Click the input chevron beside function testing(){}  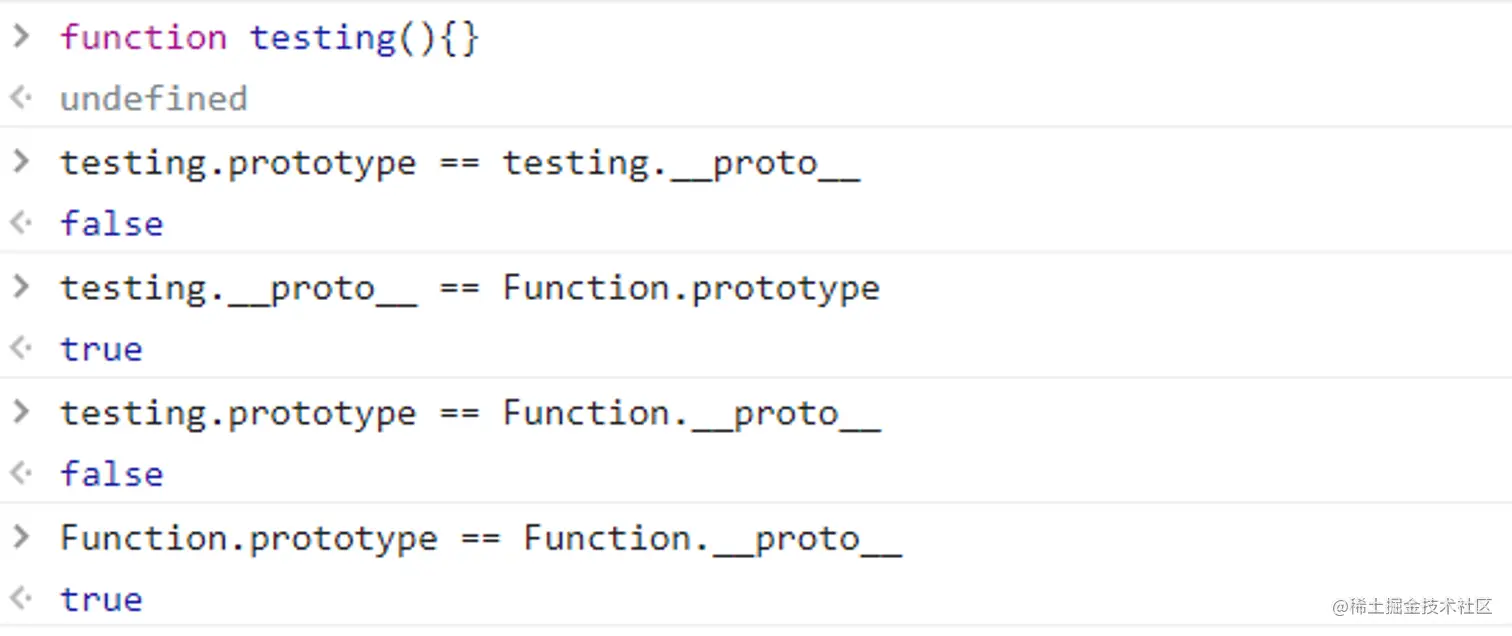point(20,37)
